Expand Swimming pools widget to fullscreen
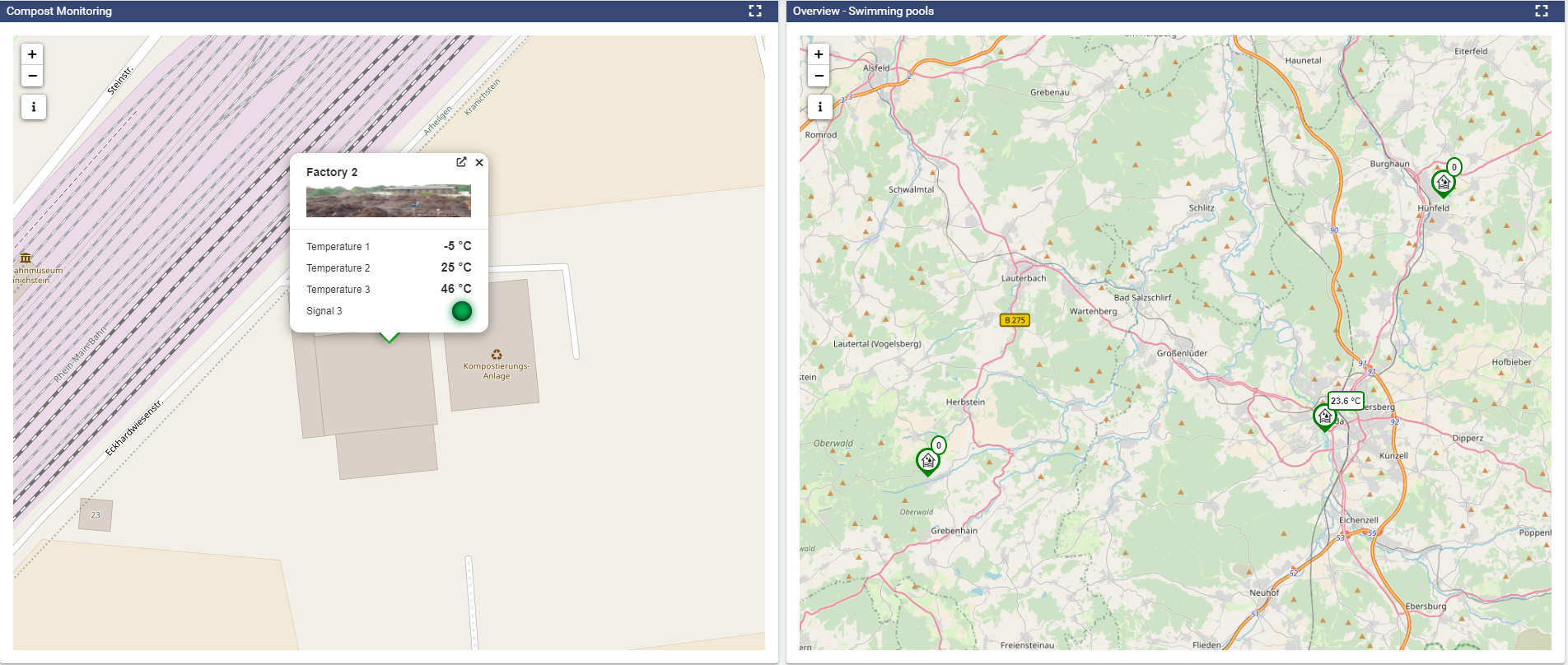 (x=1542, y=11)
